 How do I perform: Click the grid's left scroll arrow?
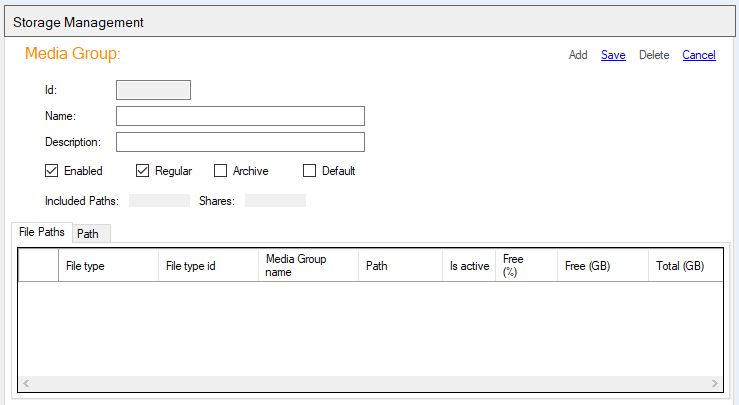tap(26, 383)
